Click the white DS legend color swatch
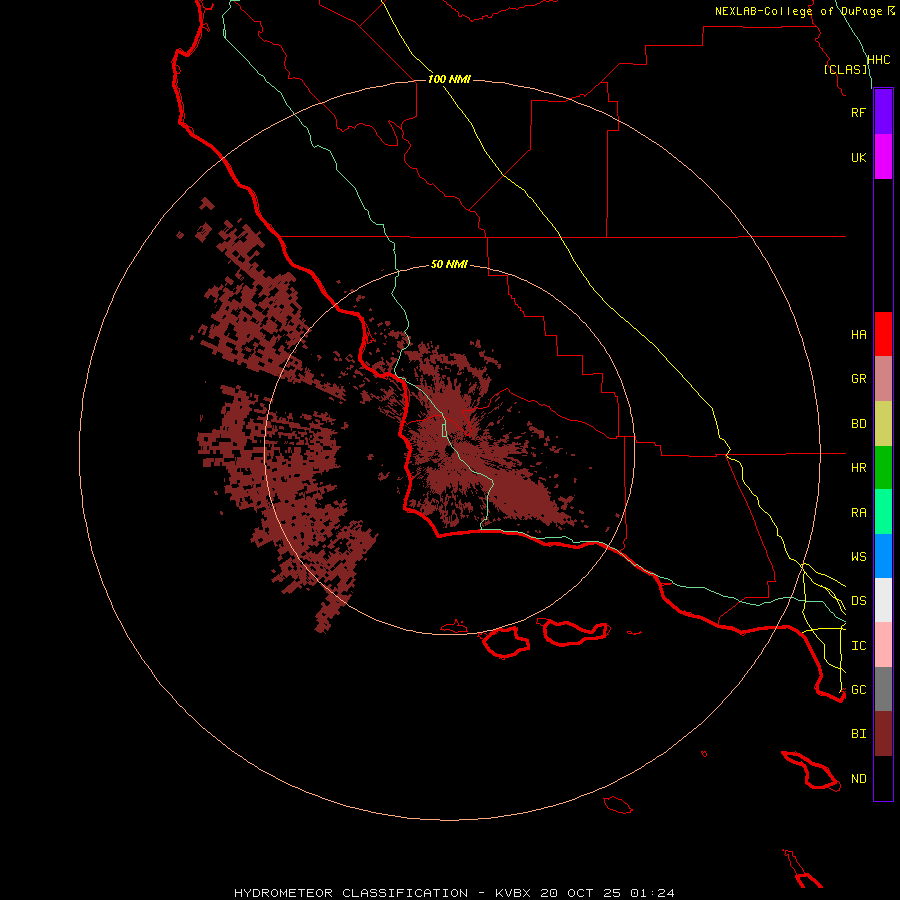900x900 pixels. [x=883, y=600]
